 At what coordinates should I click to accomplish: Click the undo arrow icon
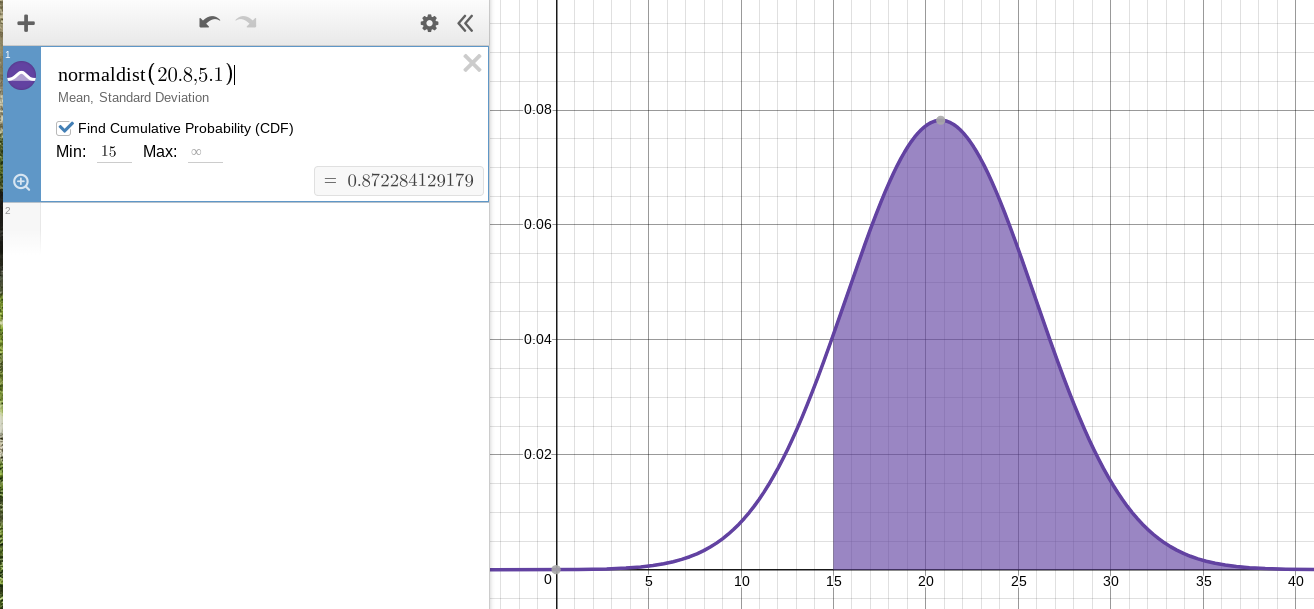tap(208, 22)
